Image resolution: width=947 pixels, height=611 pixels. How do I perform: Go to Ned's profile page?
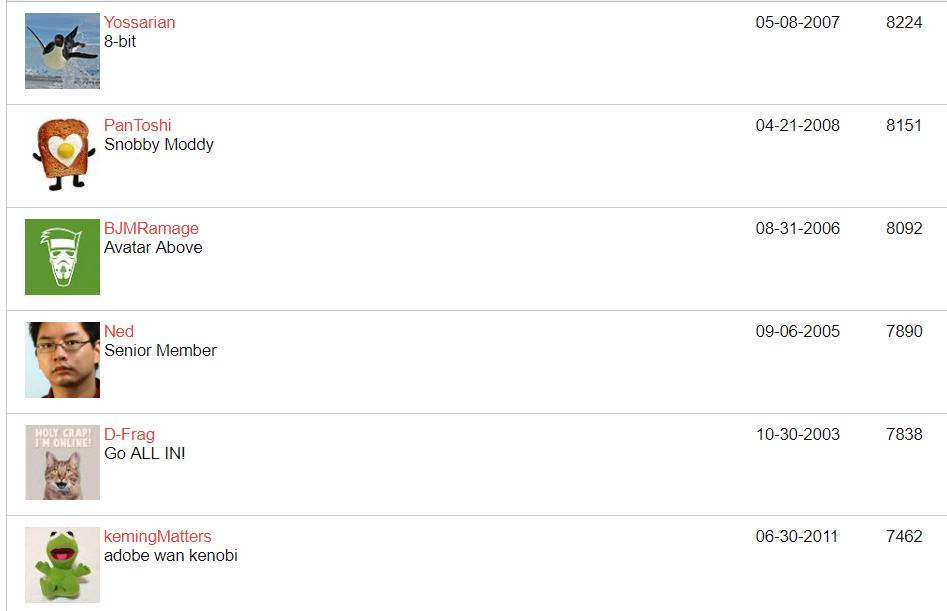click(x=119, y=331)
